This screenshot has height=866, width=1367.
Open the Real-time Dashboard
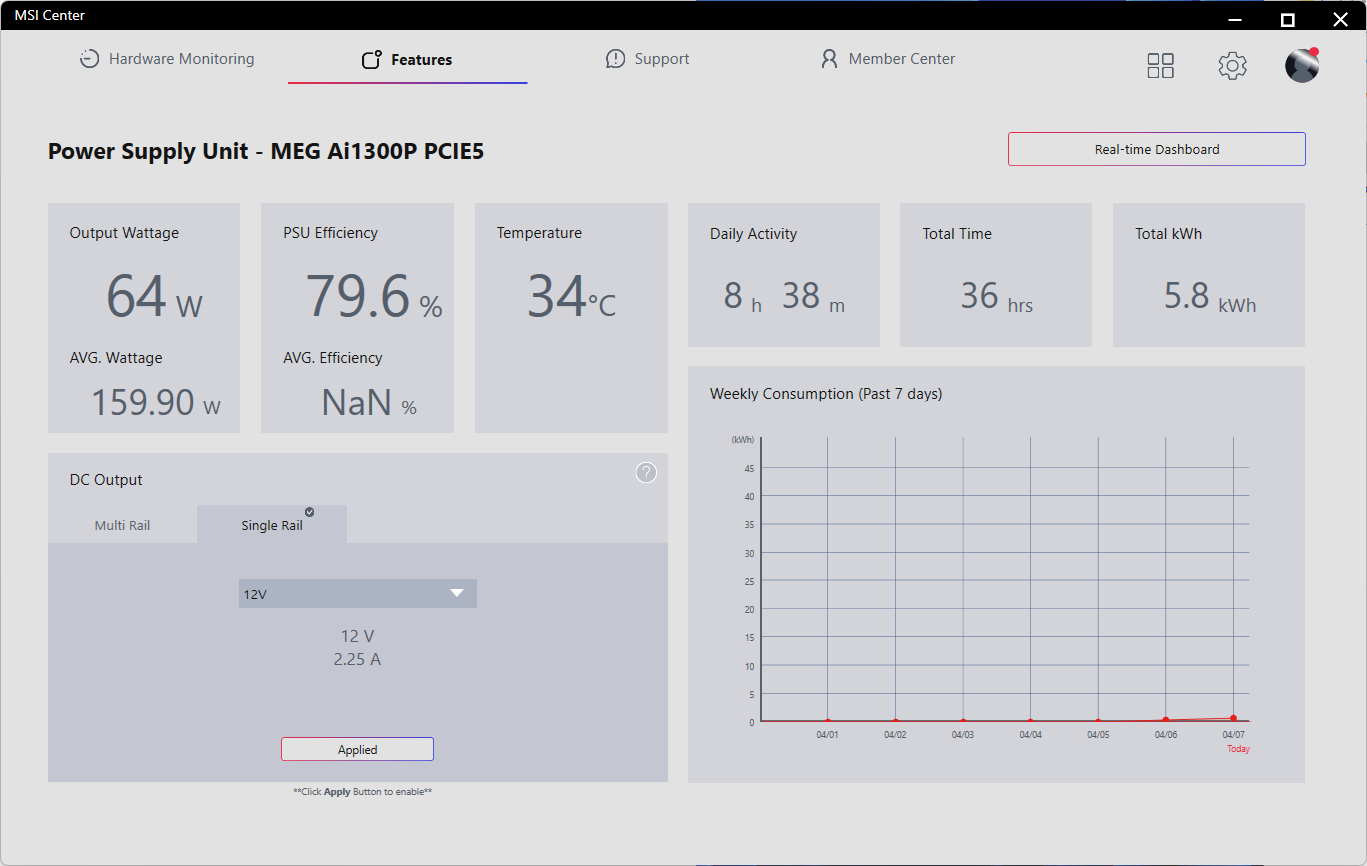1157,149
